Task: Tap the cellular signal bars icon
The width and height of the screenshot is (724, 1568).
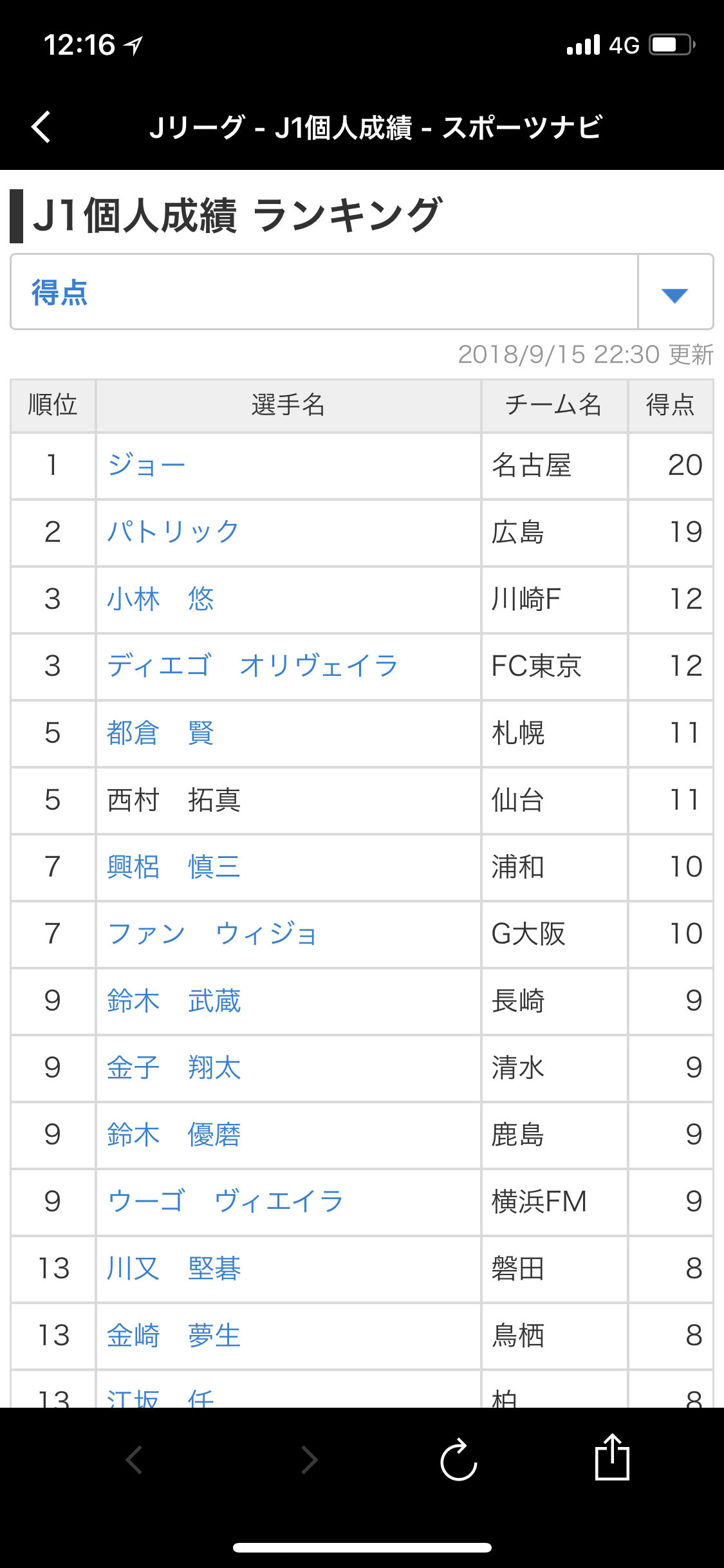Action: coord(583,45)
